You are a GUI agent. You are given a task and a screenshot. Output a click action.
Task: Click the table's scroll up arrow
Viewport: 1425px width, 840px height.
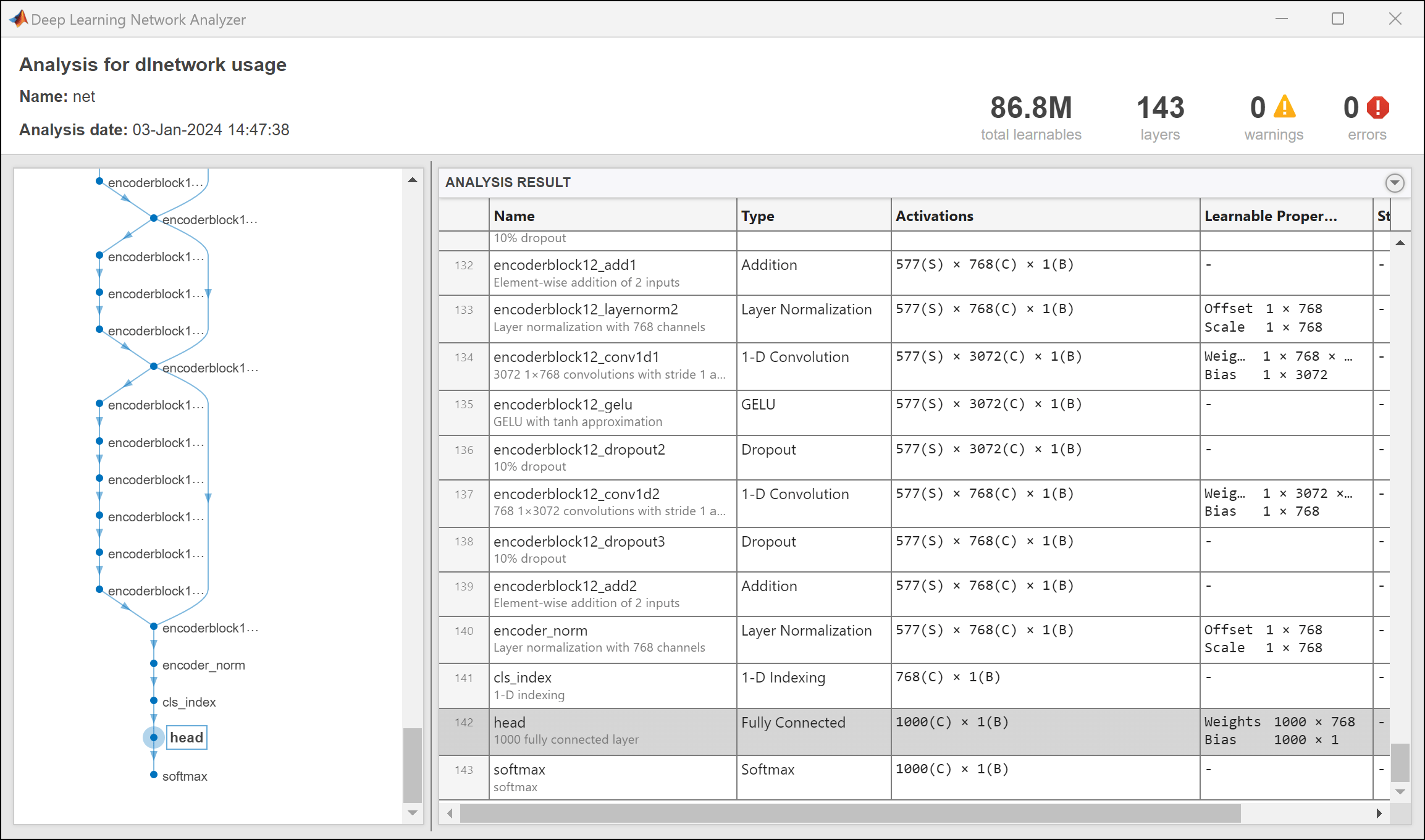pos(1400,243)
